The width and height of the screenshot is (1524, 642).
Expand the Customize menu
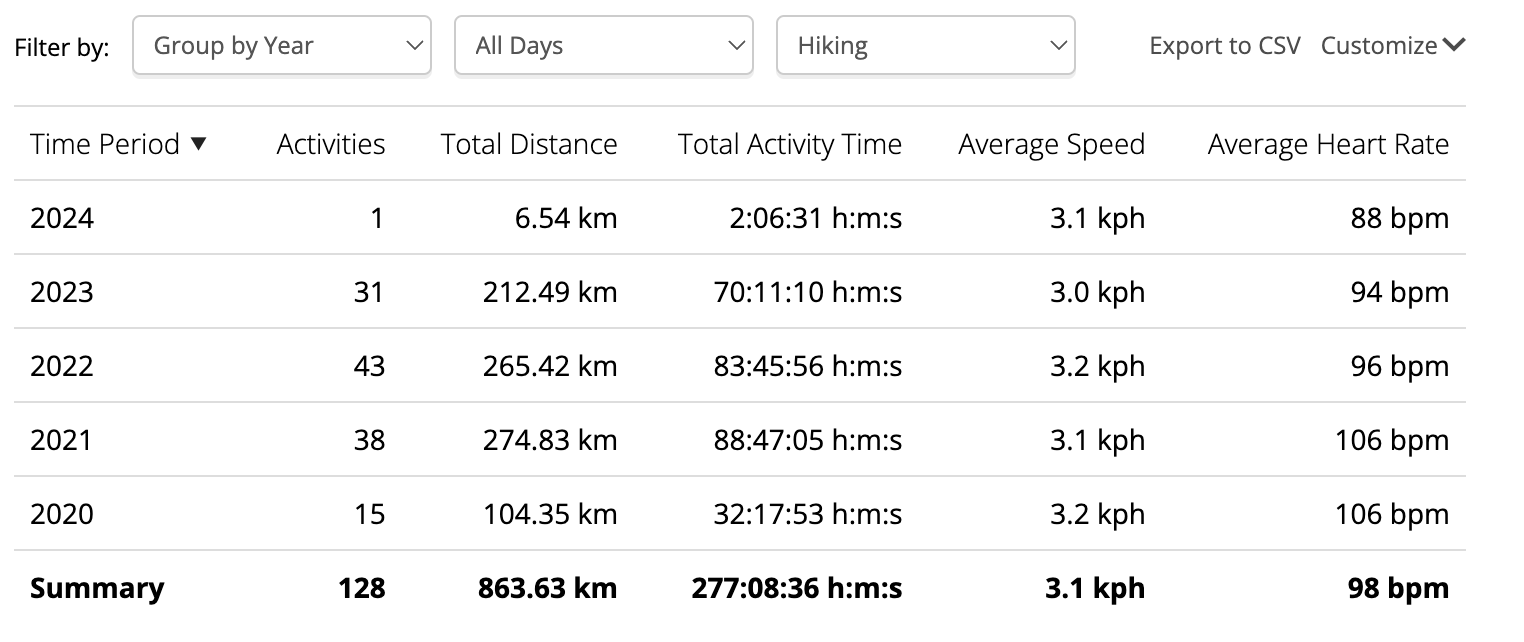(x=1393, y=46)
